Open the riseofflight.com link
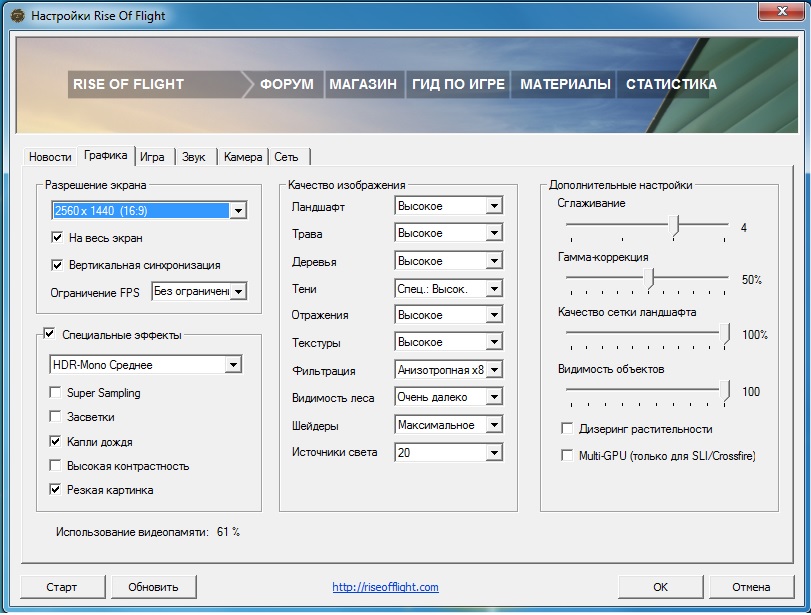 coord(385,587)
